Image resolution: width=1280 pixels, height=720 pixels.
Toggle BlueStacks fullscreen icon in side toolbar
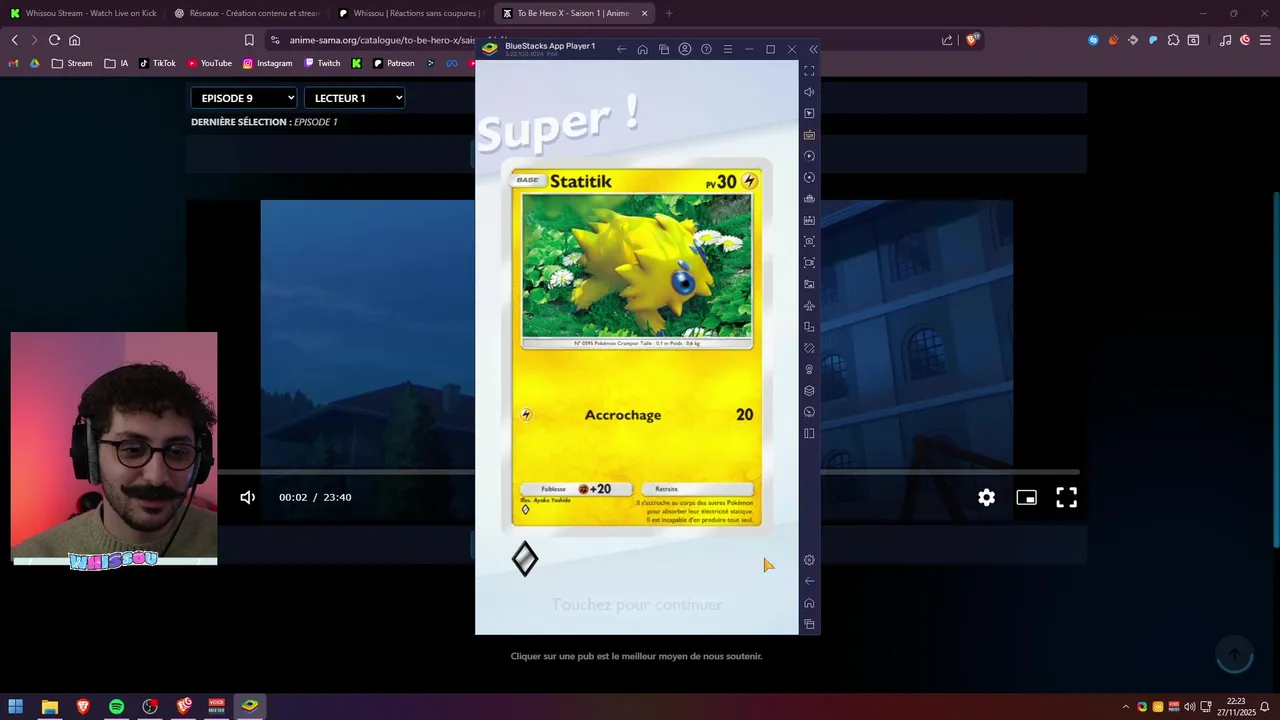click(x=809, y=71)
